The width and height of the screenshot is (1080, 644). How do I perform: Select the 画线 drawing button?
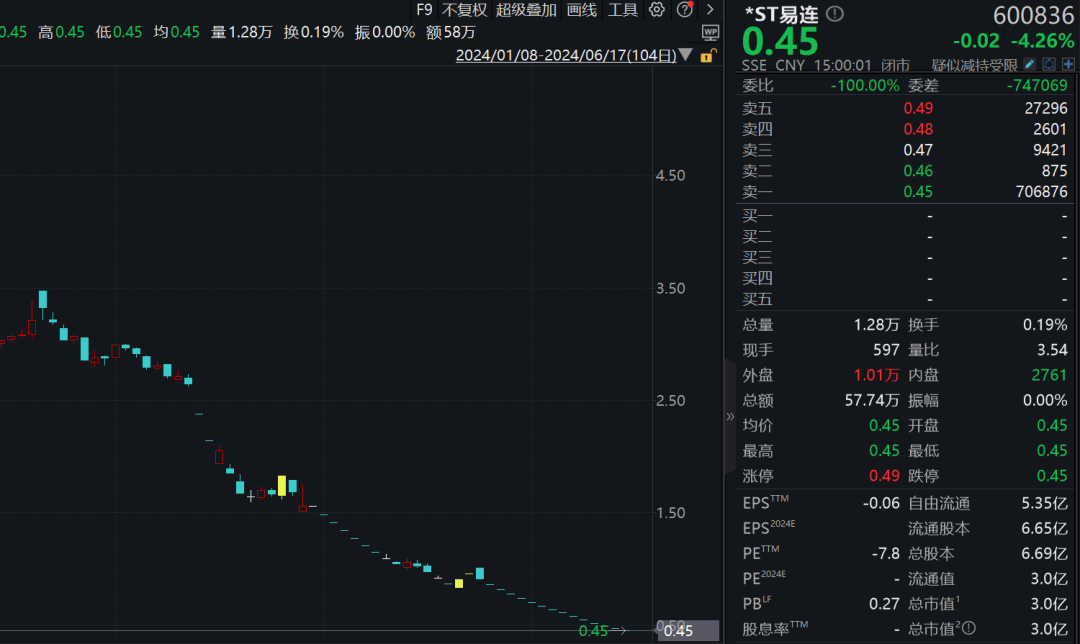pyautogui.click(x=581, y=10)
